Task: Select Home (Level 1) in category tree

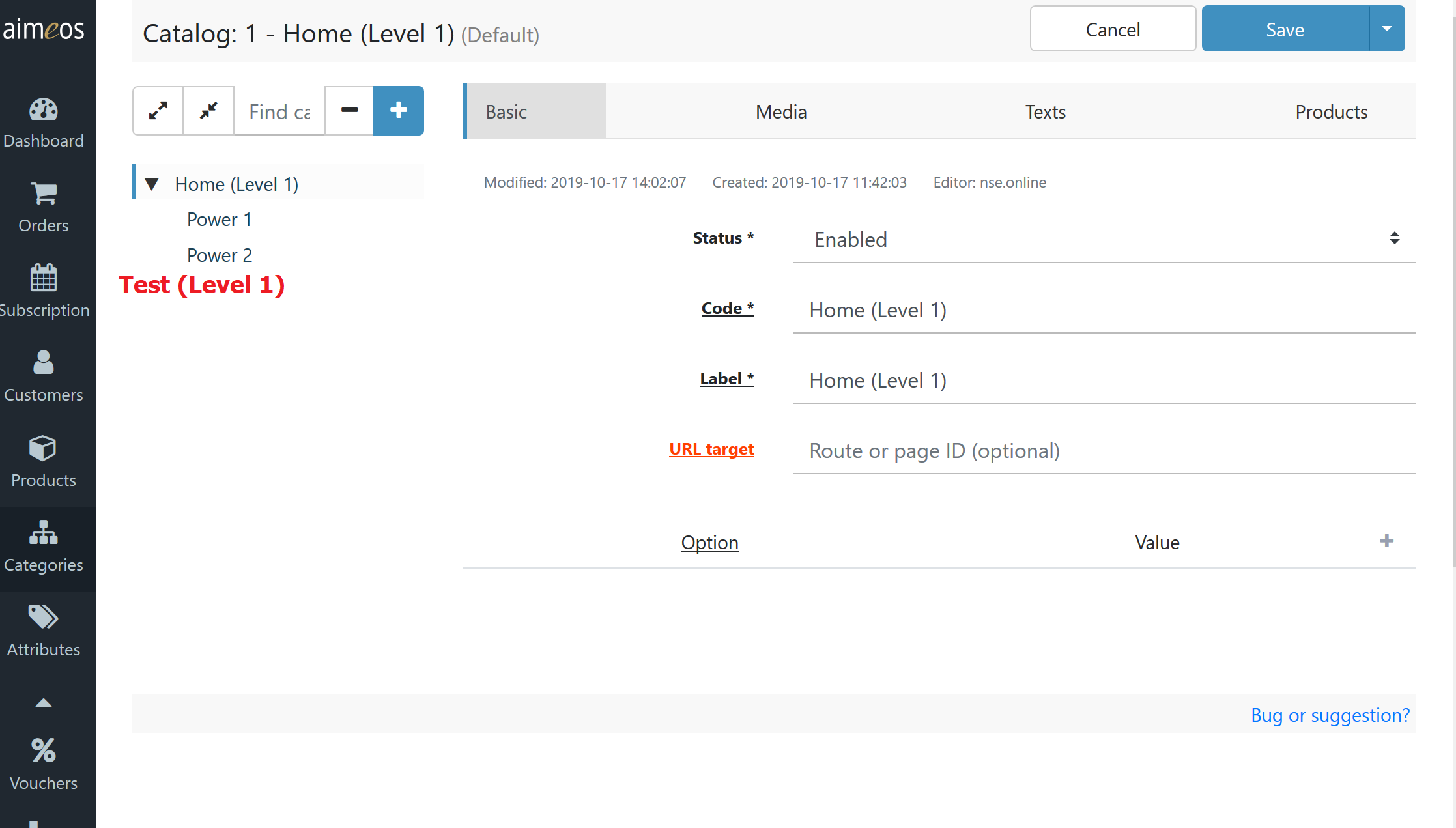Action: pyautogui.click(x=237, y=184)
